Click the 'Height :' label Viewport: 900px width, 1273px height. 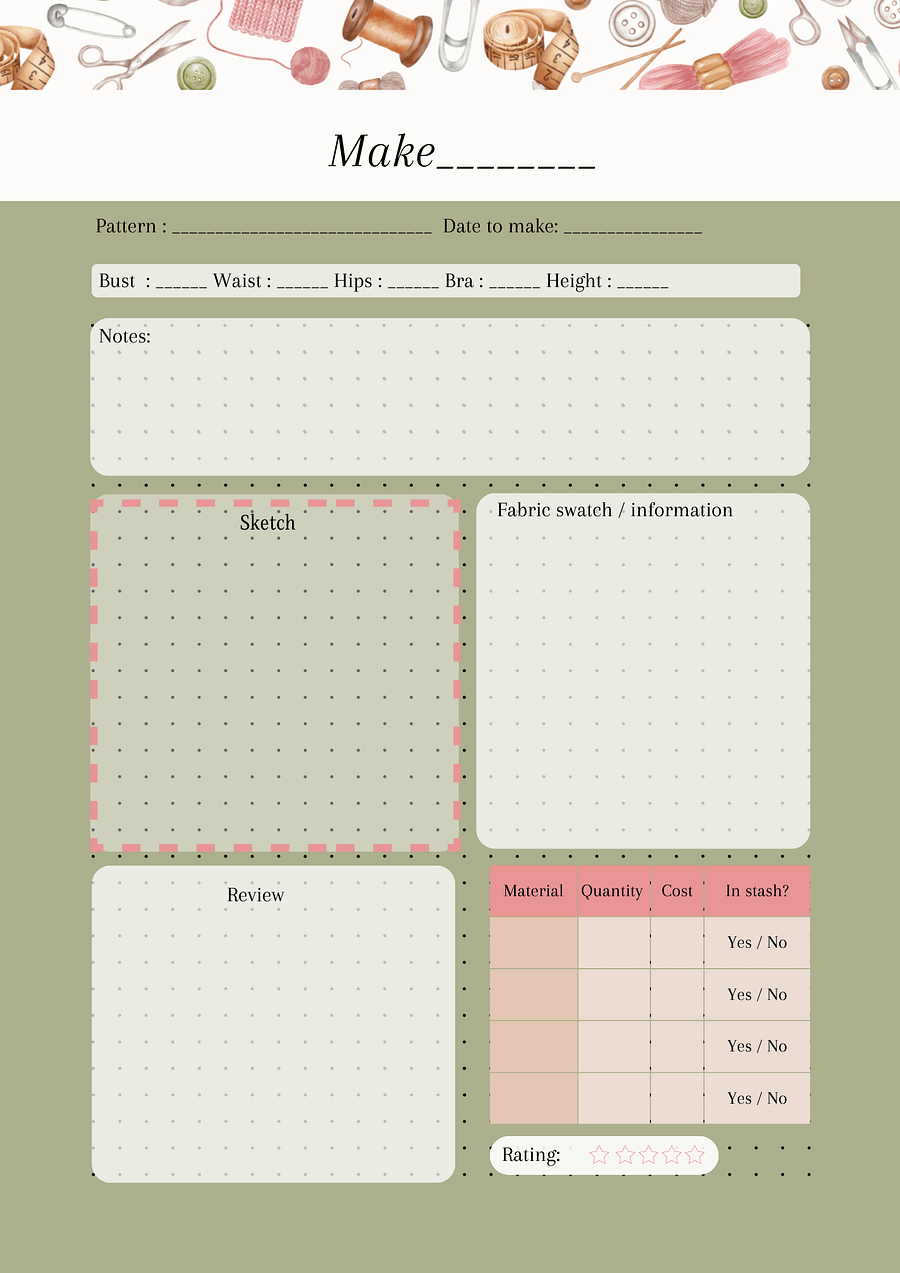[579, 281]
